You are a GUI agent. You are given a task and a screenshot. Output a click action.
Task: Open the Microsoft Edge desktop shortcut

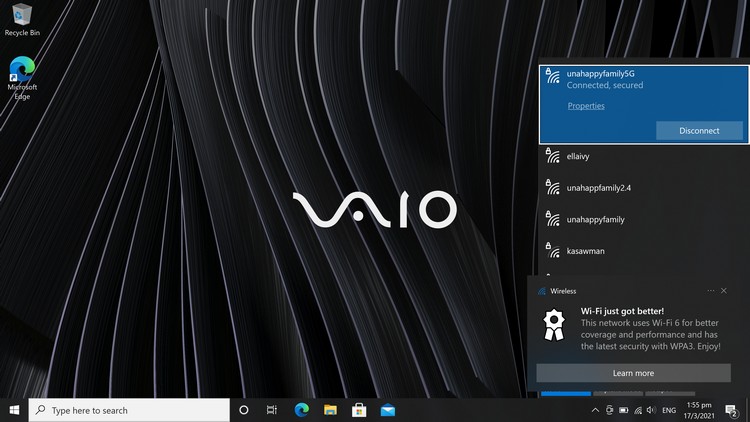[x=22, y=78]
